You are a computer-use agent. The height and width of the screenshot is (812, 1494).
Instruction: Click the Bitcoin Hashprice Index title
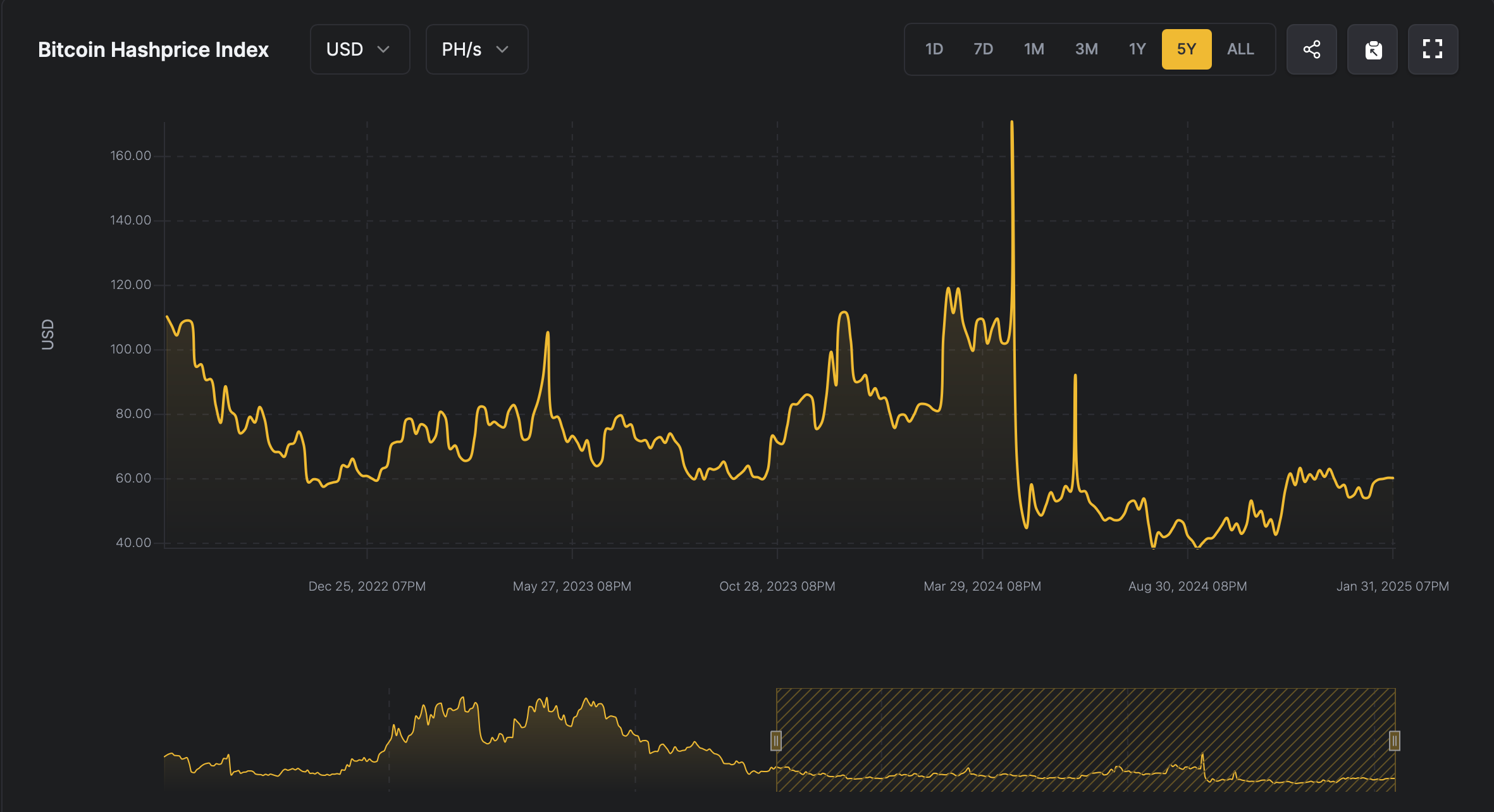click(153, 49)
